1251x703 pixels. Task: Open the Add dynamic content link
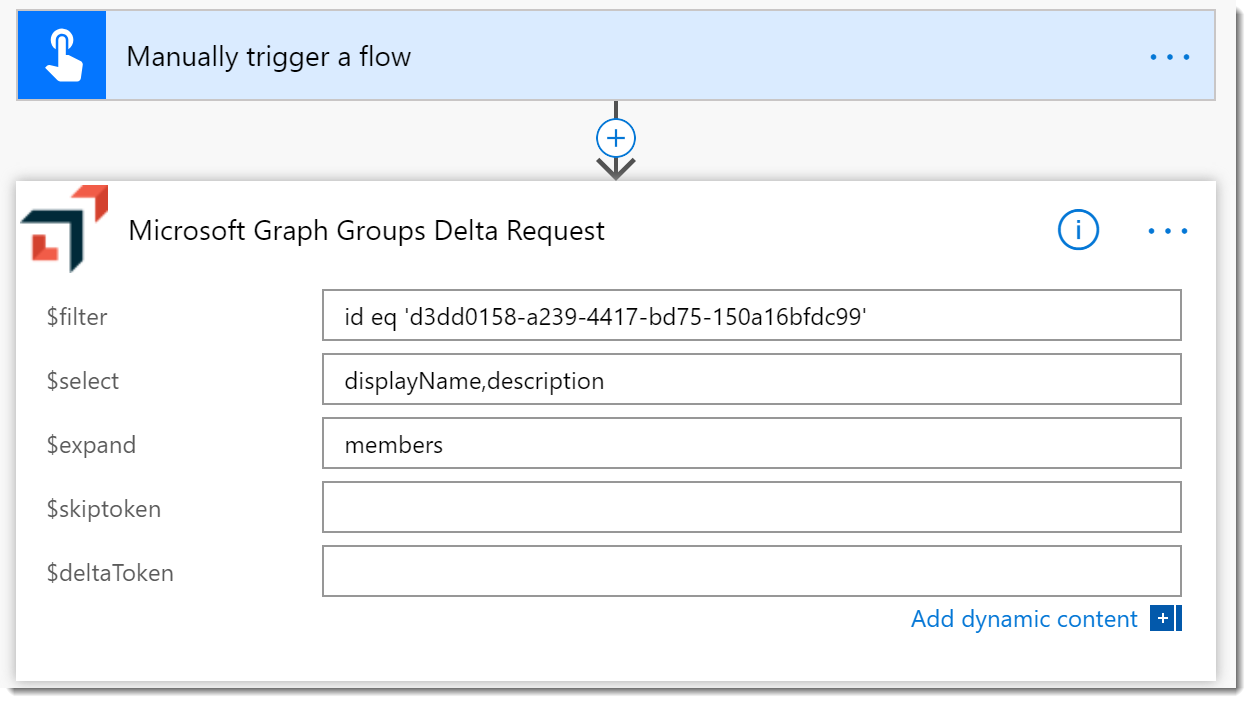pyautogui.click(x=1024, y=619)
